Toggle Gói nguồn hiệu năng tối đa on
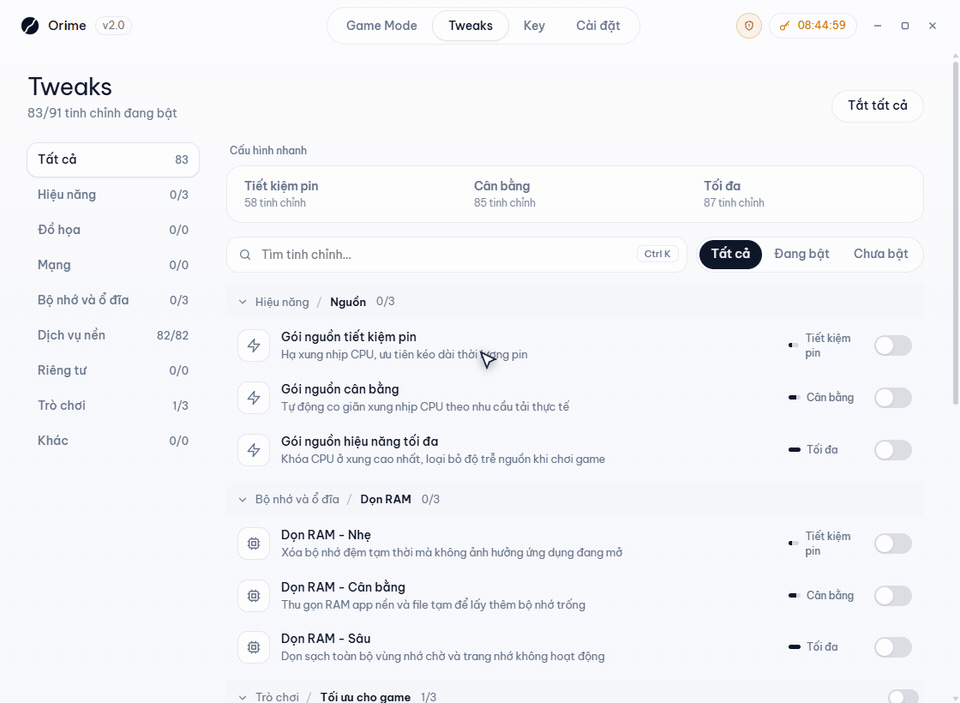960x703 pixels. [893, 450]
